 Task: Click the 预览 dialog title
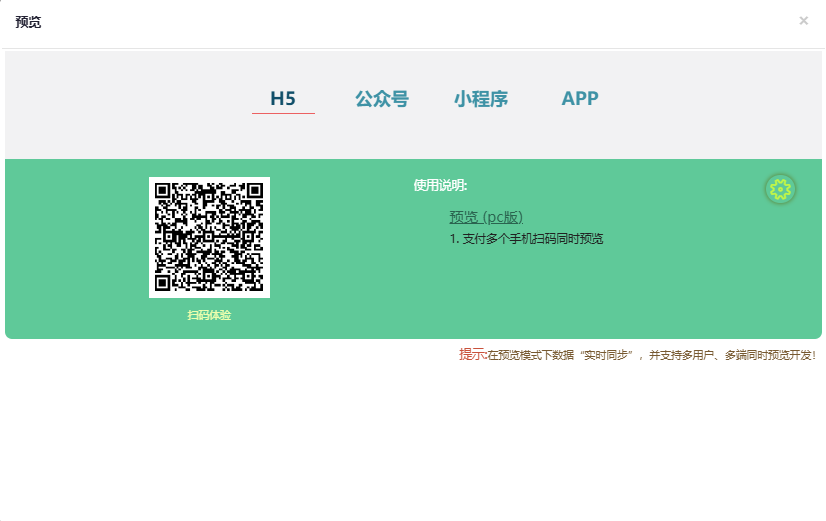click(x=28, y=22)
